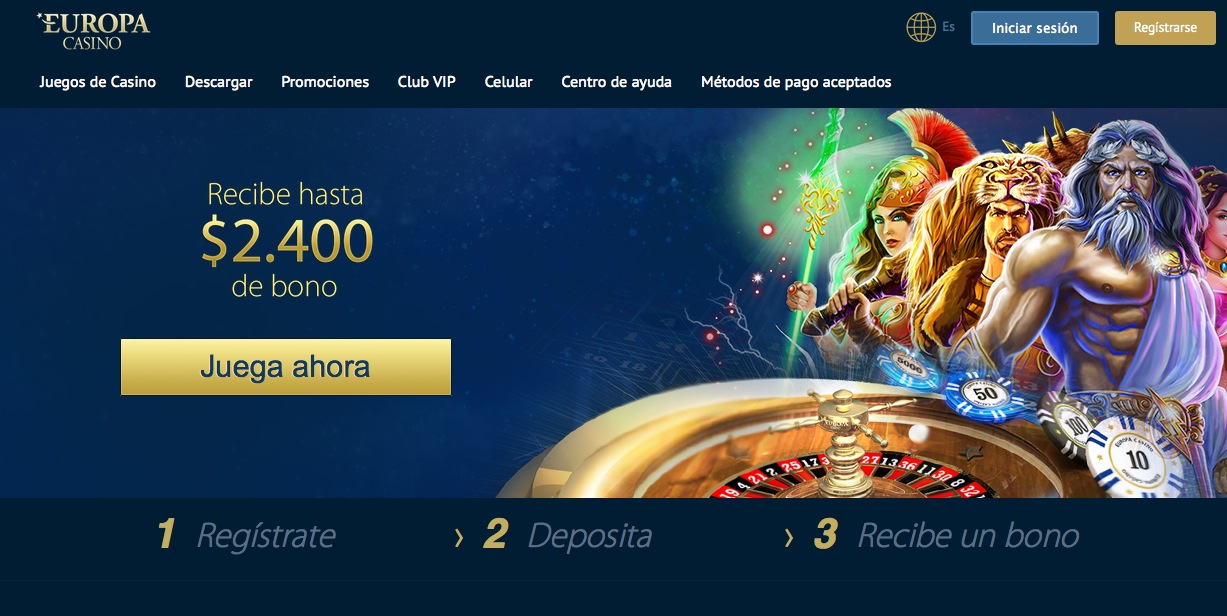
Task: Expand the Es language dropdown
Action: point(948,27)
